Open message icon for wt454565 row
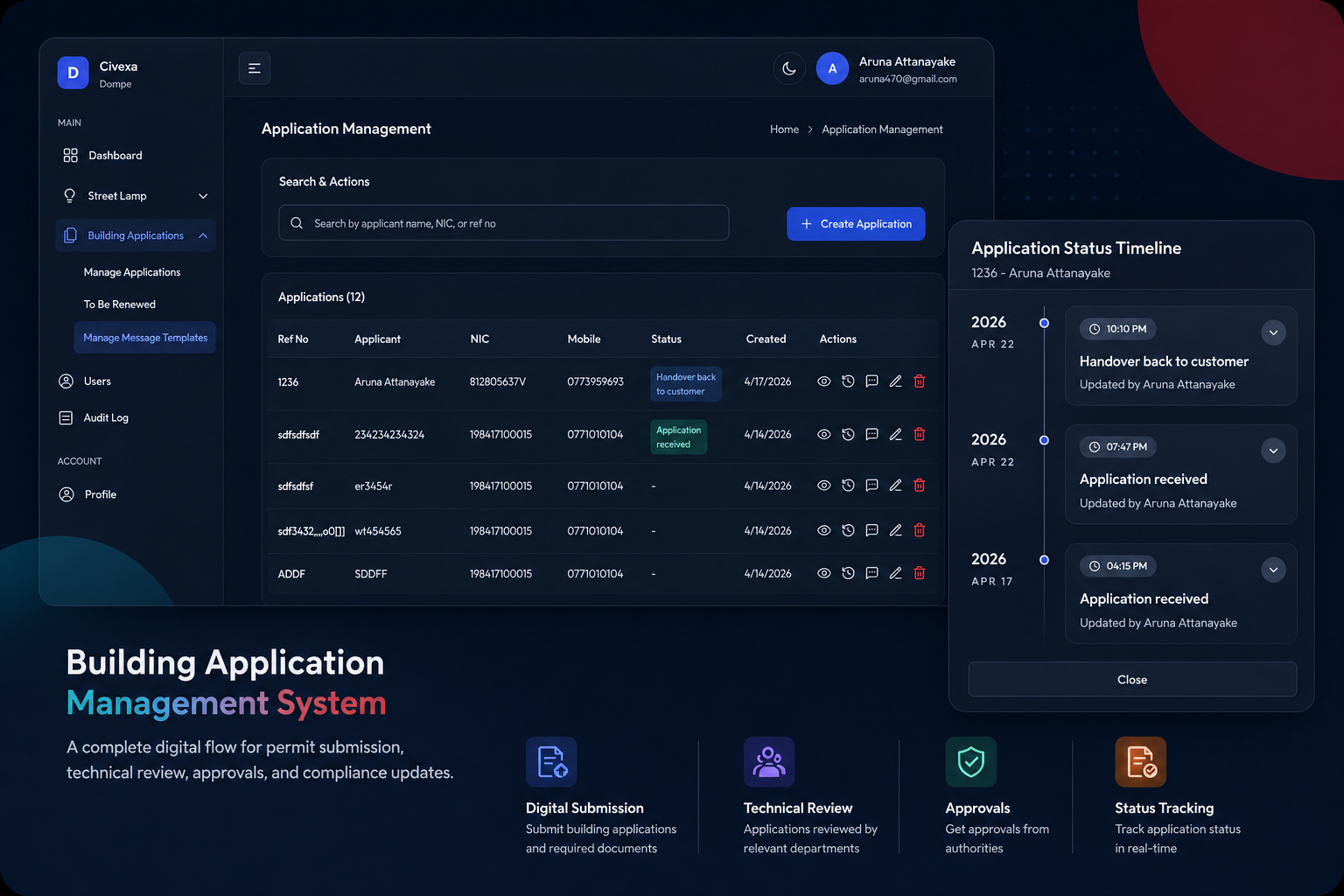The height and width of the screenshot is (896, 1344). pyautogui.click(x=871, y=530)
